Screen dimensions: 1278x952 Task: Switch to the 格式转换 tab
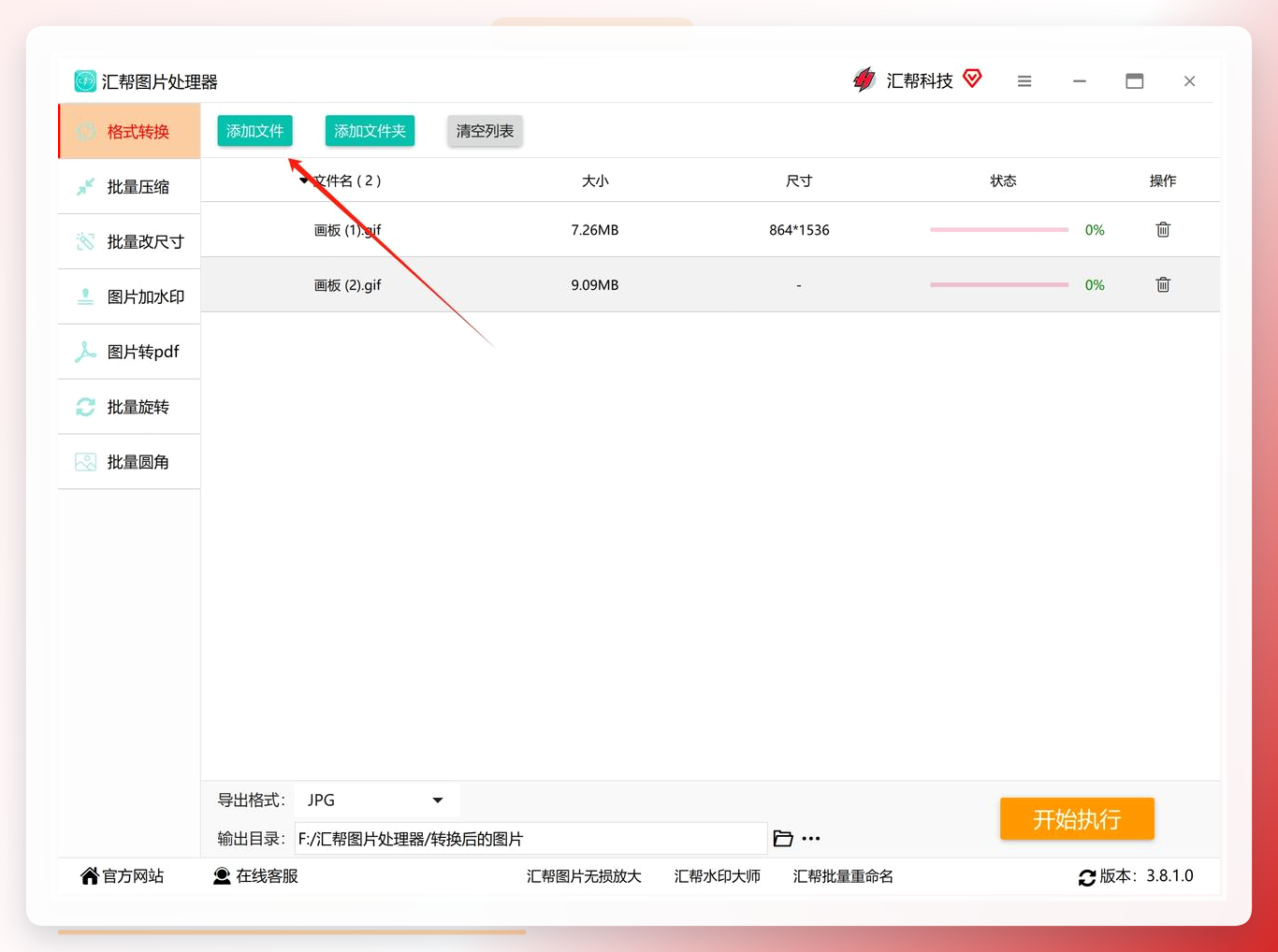(129, 132)
